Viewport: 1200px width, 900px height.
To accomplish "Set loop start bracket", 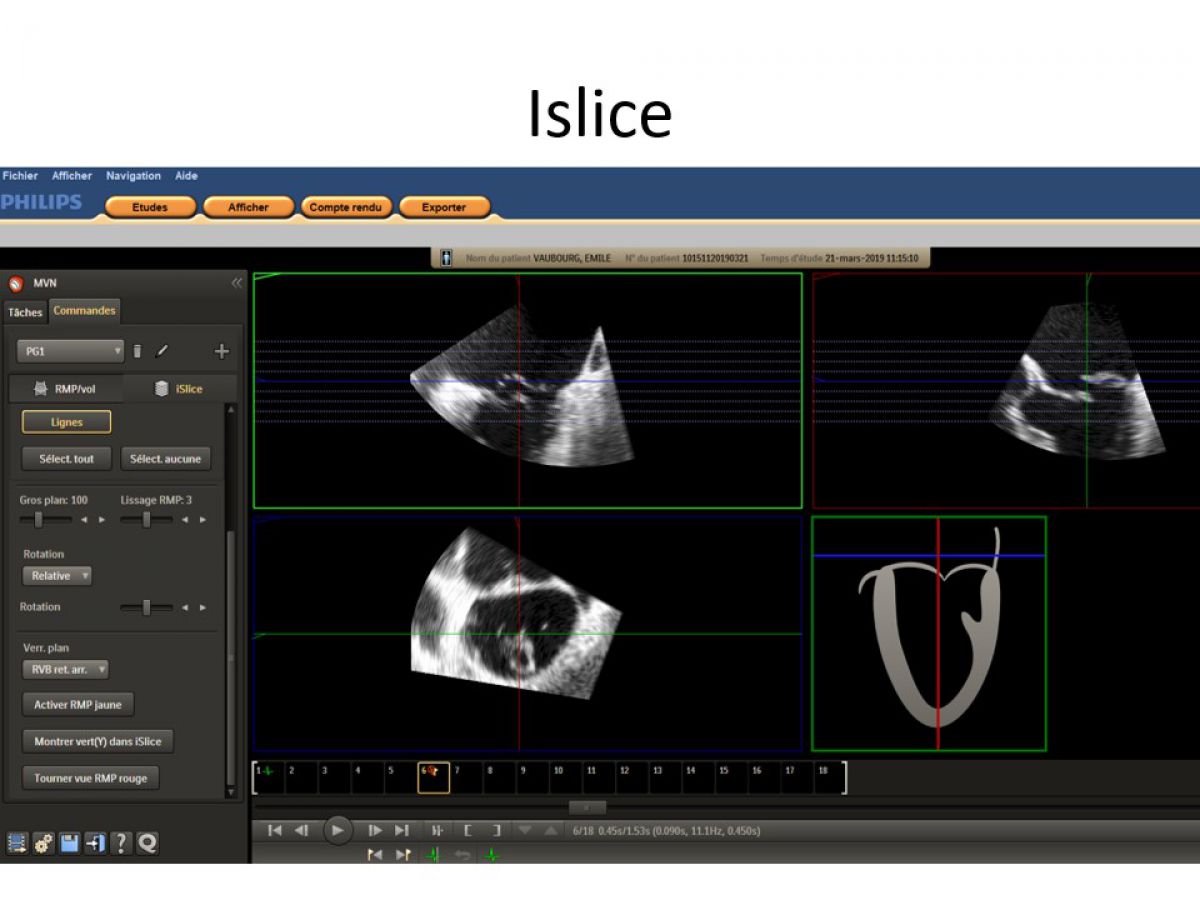I will coord(467,830).
